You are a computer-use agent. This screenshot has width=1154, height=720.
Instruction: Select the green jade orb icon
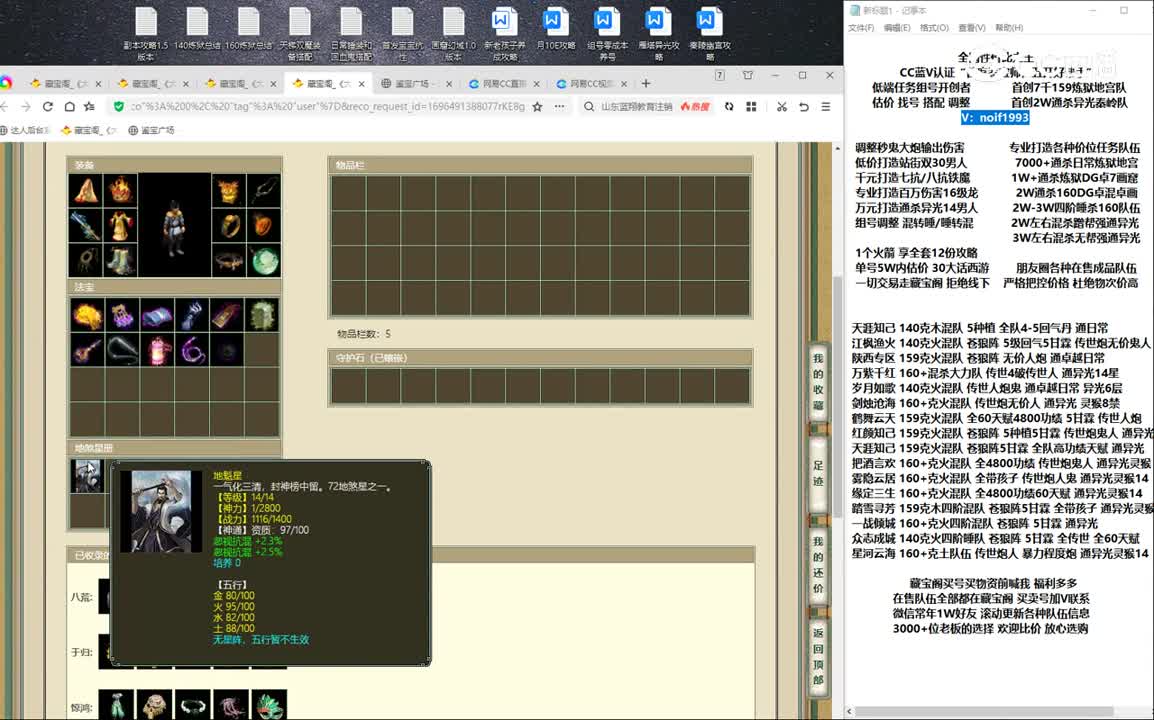click(x=263, y=261)
